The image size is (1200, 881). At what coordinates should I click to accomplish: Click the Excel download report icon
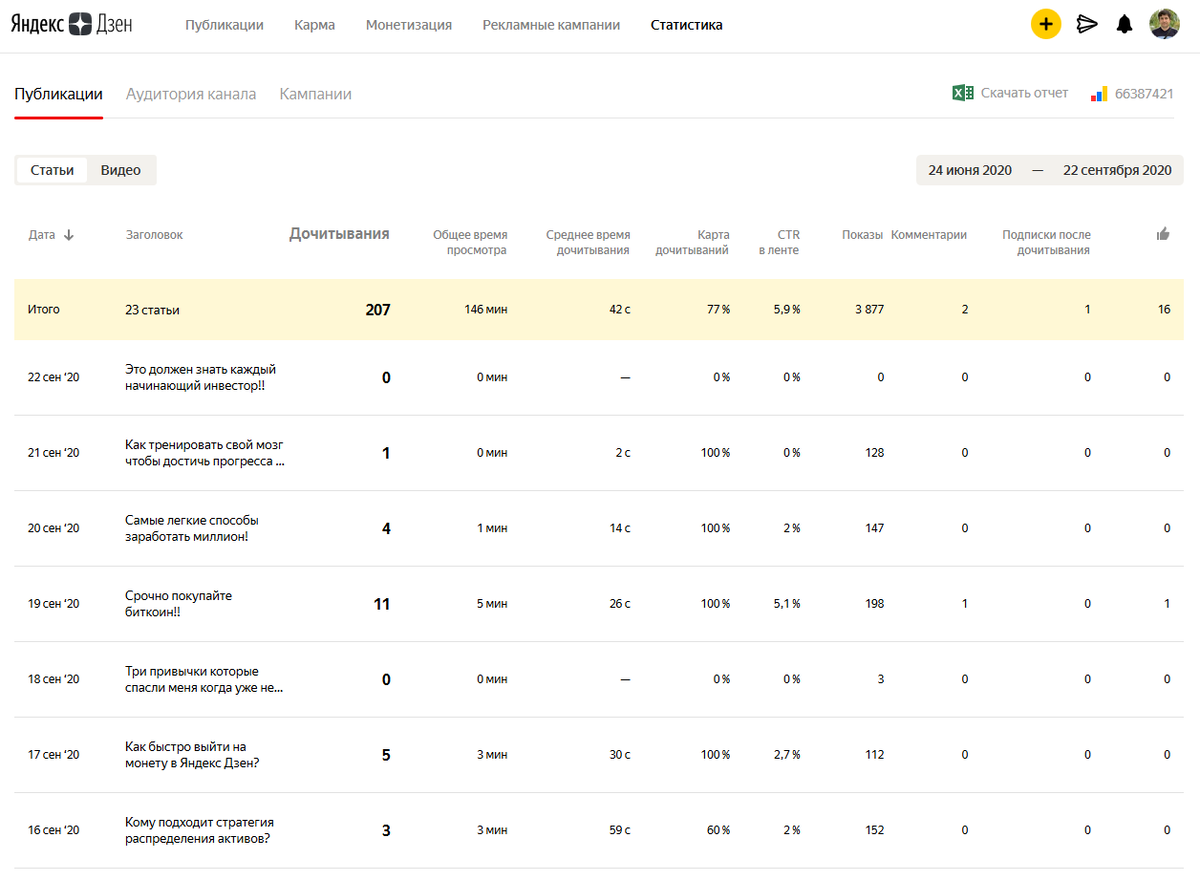pos(962,93)
